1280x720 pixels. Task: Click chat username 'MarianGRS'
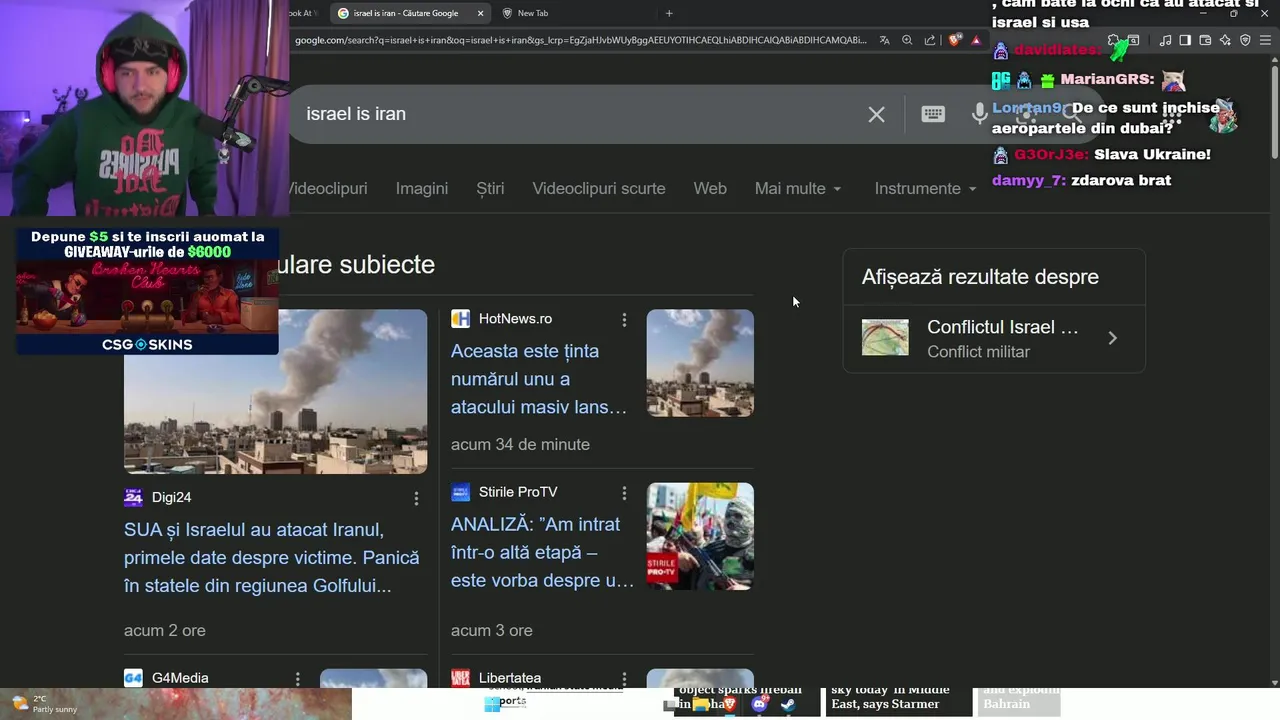pyautogui.click(x=1107, y=79)
